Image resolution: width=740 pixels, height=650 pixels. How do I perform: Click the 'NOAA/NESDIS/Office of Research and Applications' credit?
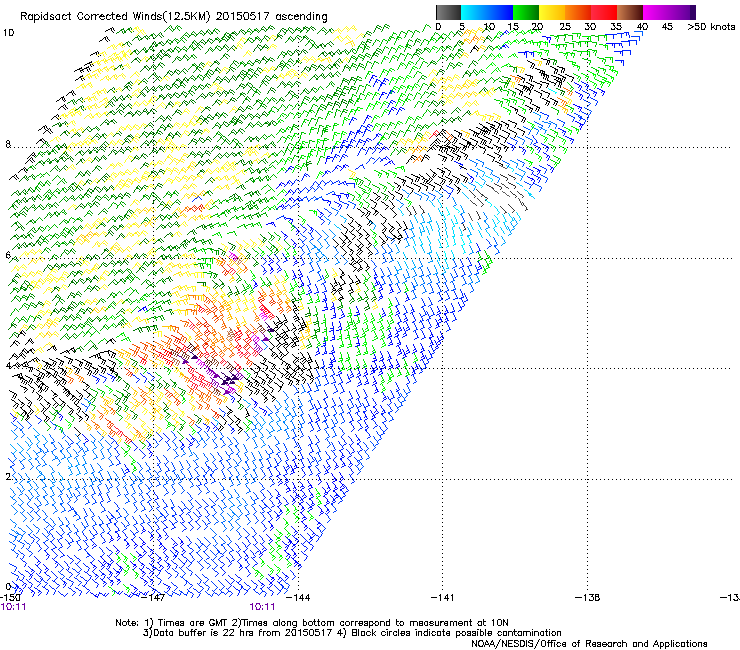[589, 644]
